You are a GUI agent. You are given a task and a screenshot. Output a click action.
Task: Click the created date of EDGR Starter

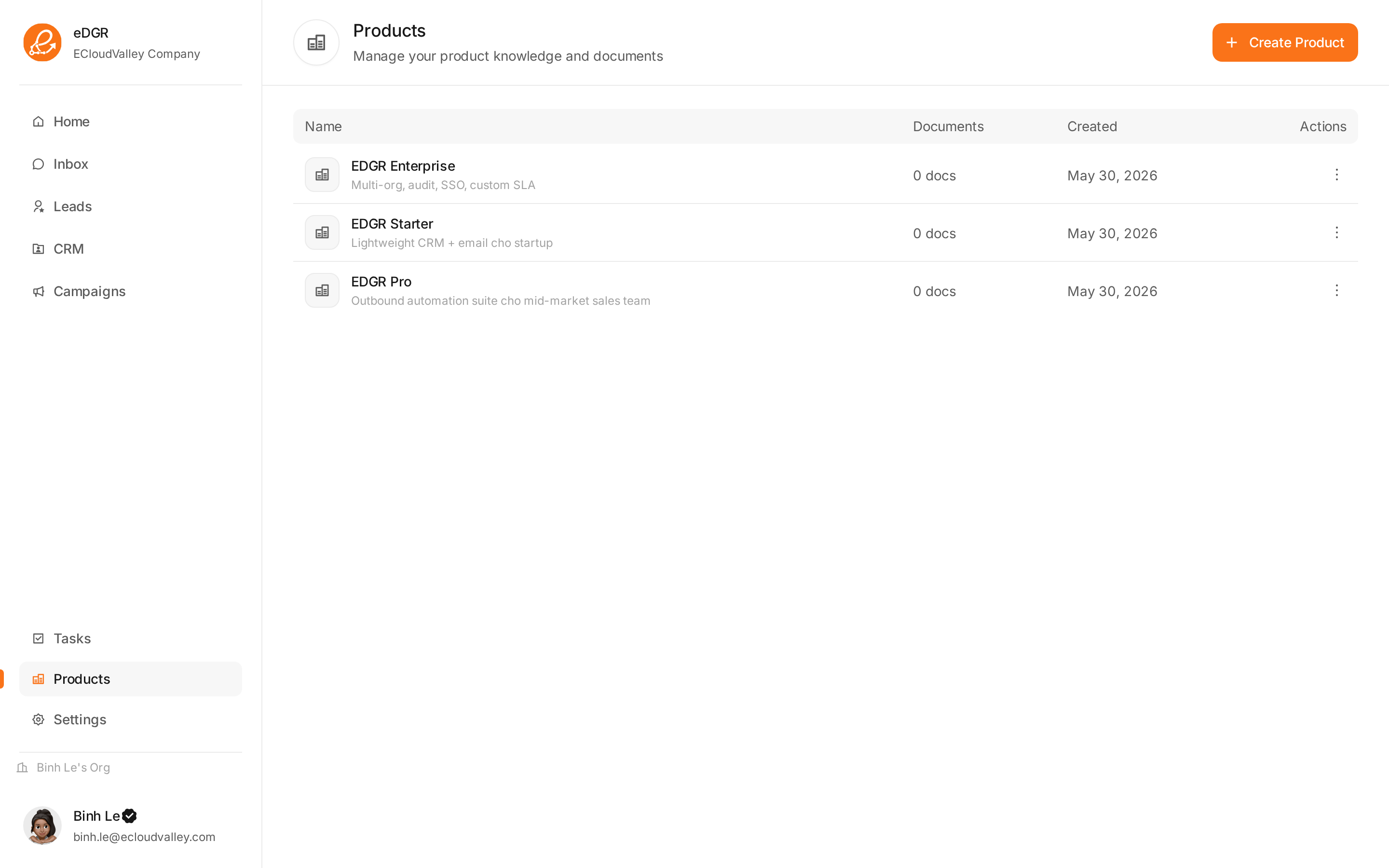point(1112,234)
